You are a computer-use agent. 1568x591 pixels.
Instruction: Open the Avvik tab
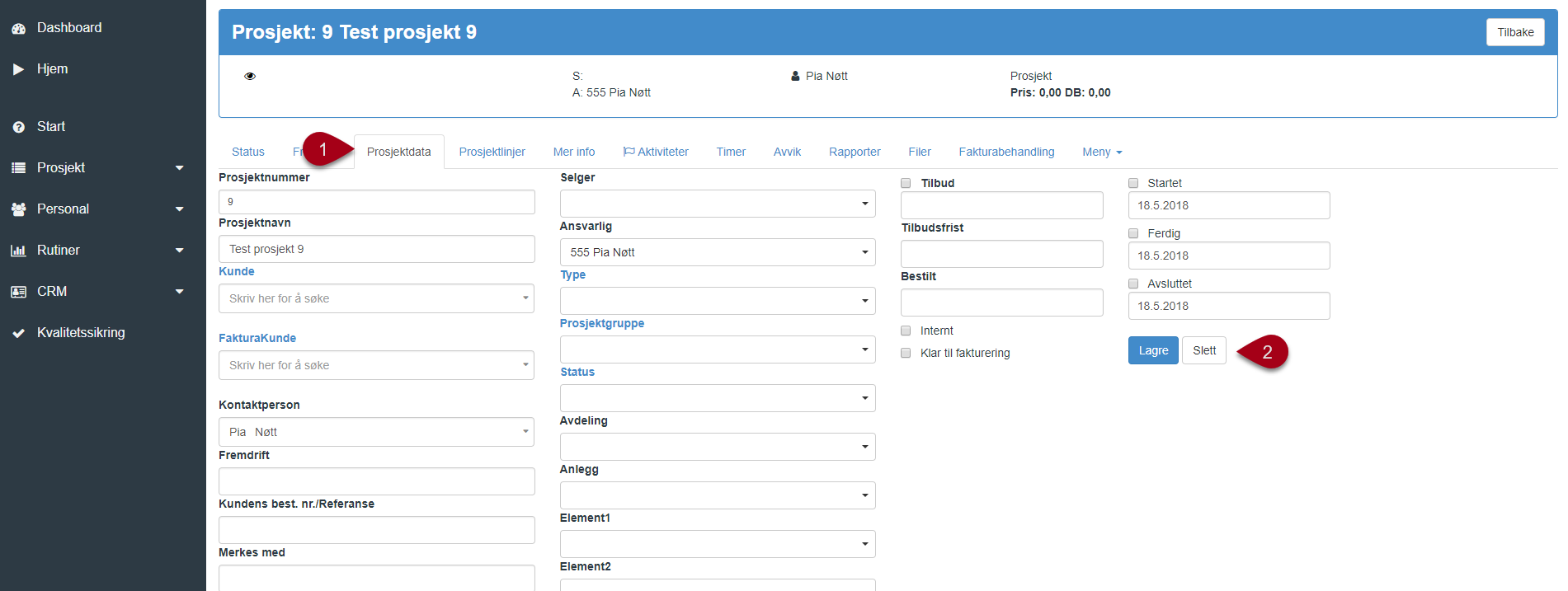pos(787,152)
